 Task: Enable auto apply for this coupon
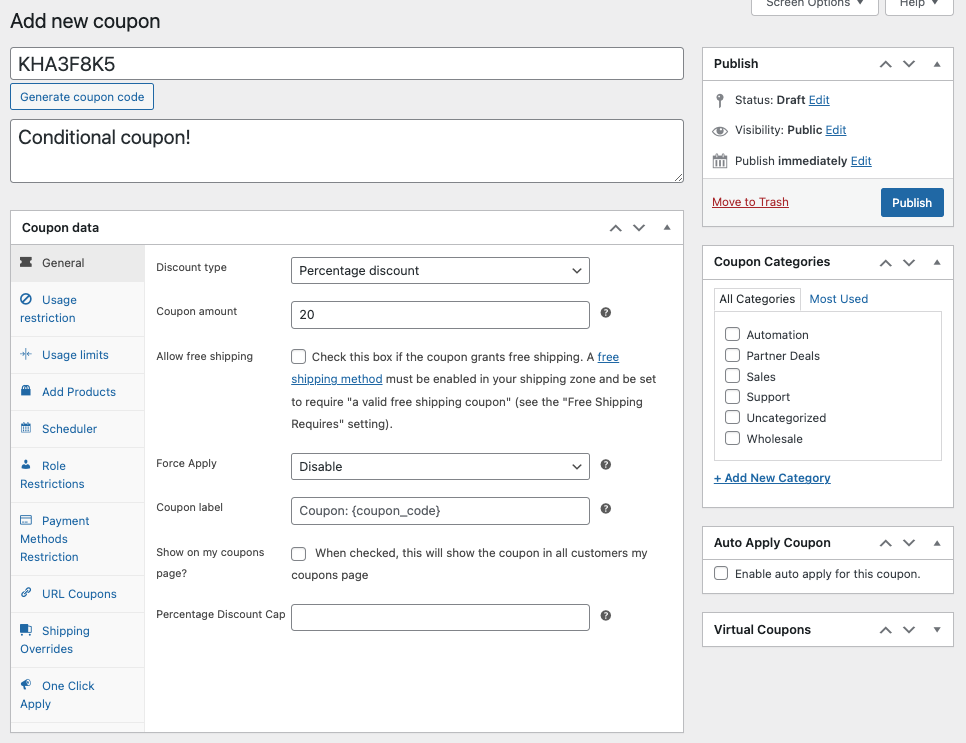coord(721,573)
